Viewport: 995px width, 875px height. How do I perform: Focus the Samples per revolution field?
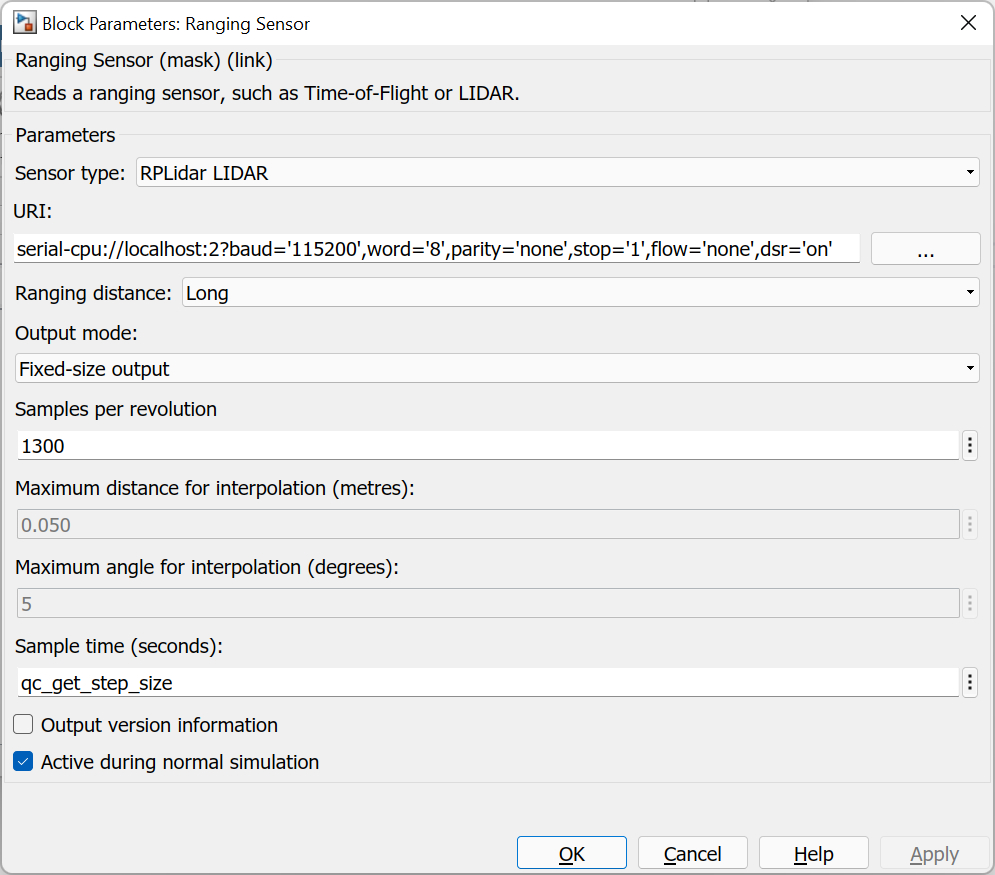pyautogui.click(x=487, y=446)
